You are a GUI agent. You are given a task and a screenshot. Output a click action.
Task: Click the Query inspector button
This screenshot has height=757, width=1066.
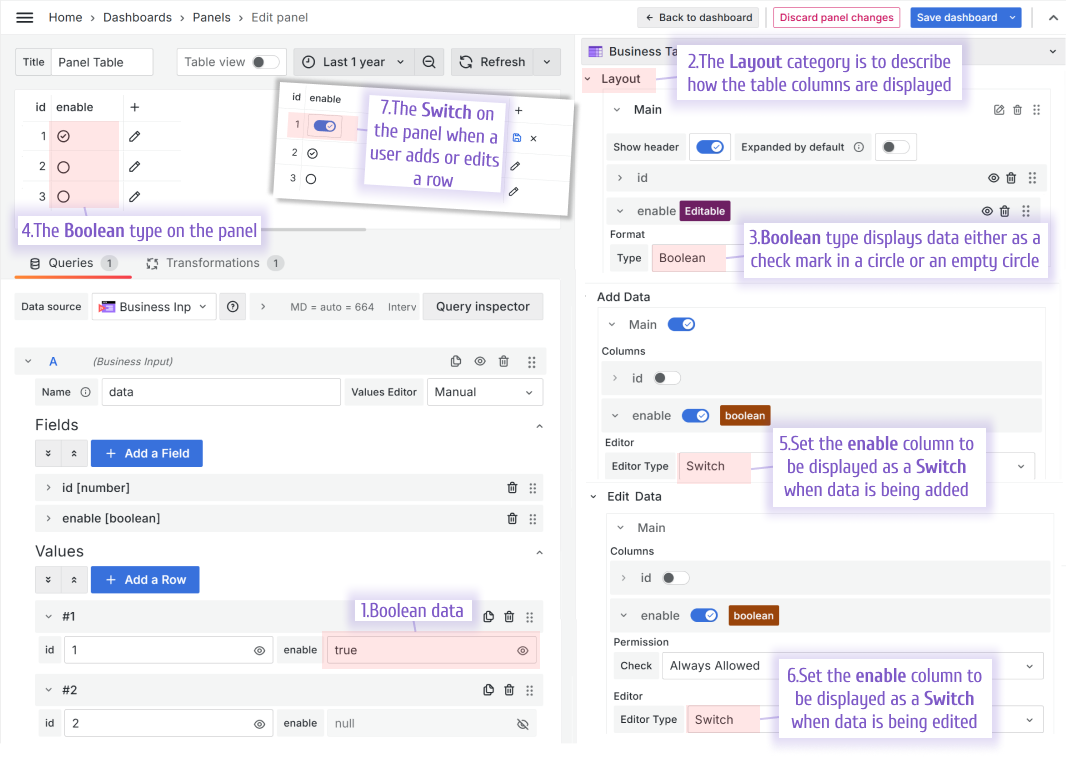(x=482, y=307)
